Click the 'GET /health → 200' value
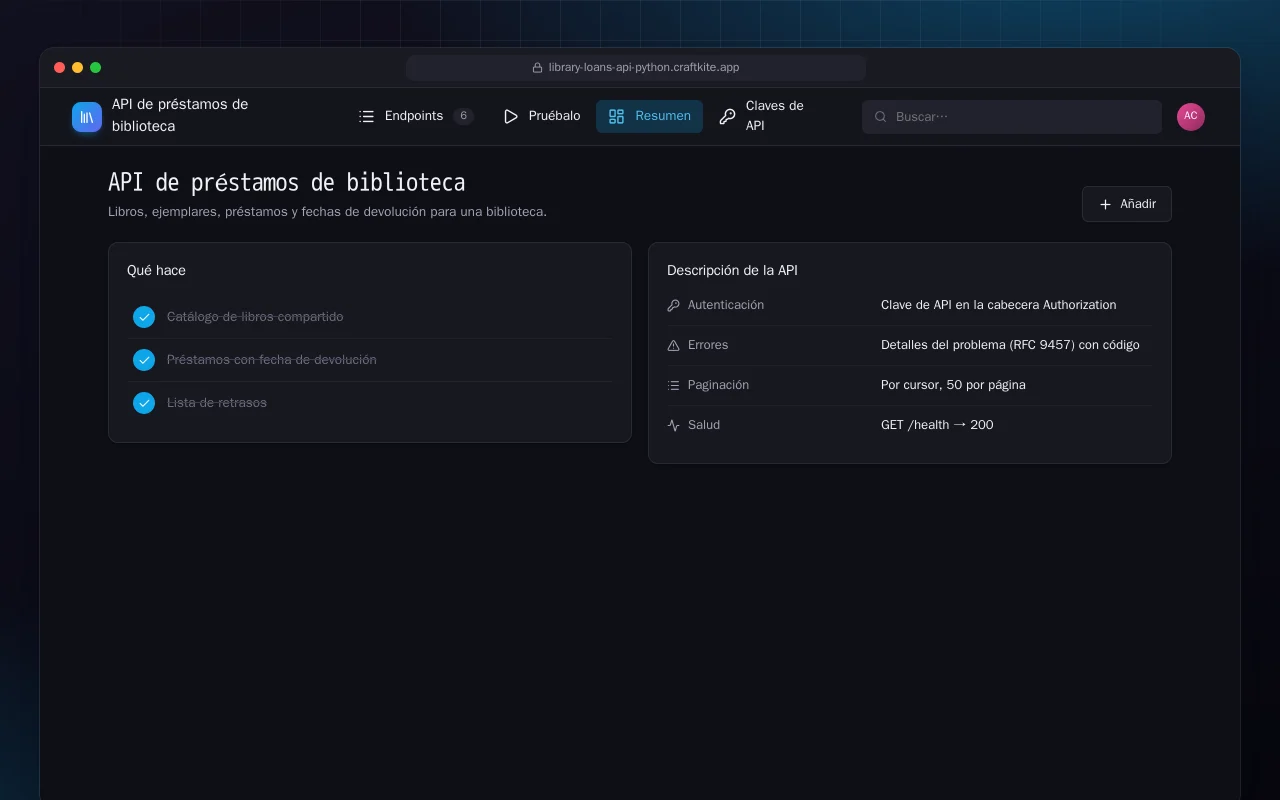Viewport: 1280px width, 800px height. click(937, 425)
